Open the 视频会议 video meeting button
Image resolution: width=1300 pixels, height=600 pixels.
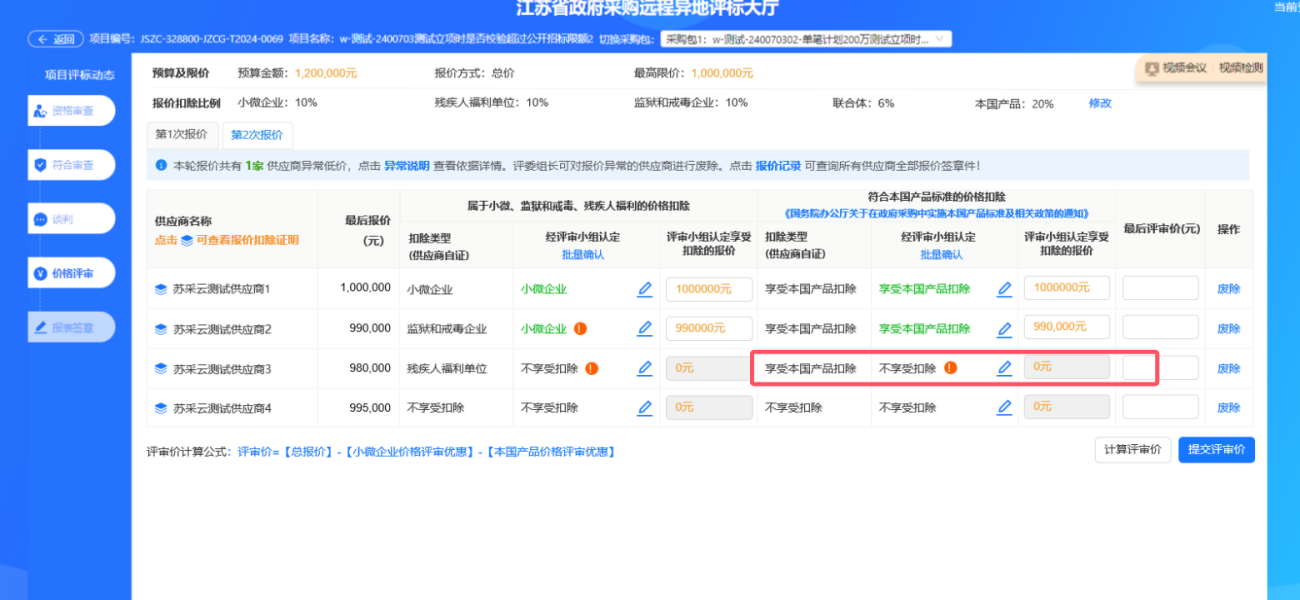tap(1176, 68)
